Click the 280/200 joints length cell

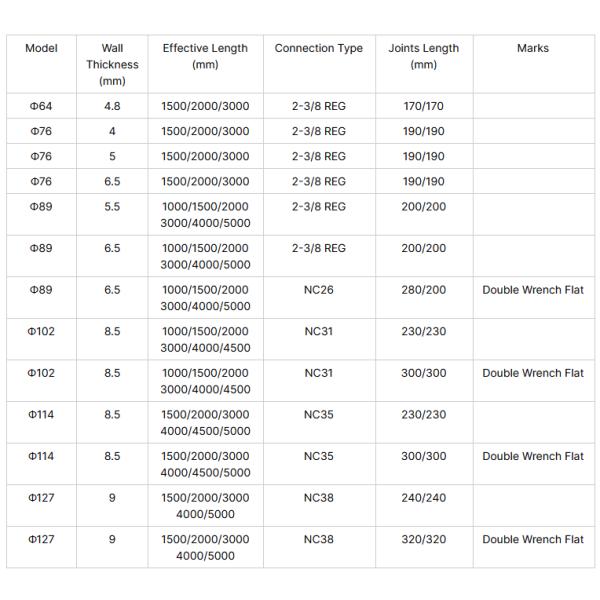[423, 290]
